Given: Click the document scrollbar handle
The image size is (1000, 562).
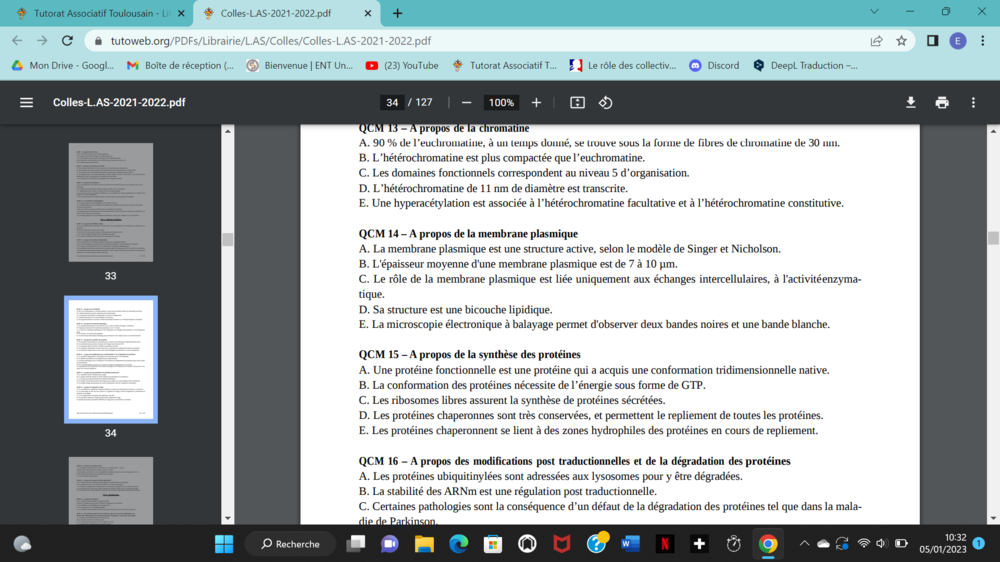Looking at the screenshot, I should 993,237.
